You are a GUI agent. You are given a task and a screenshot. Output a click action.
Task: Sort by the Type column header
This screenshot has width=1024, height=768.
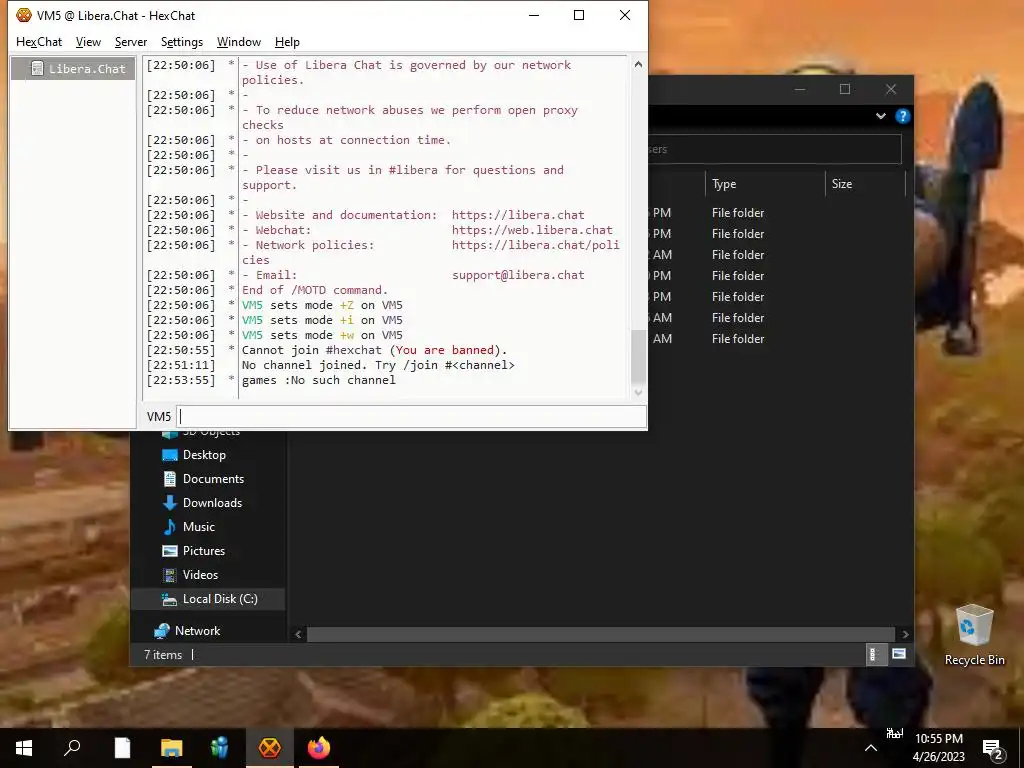(x=765, y=184)
